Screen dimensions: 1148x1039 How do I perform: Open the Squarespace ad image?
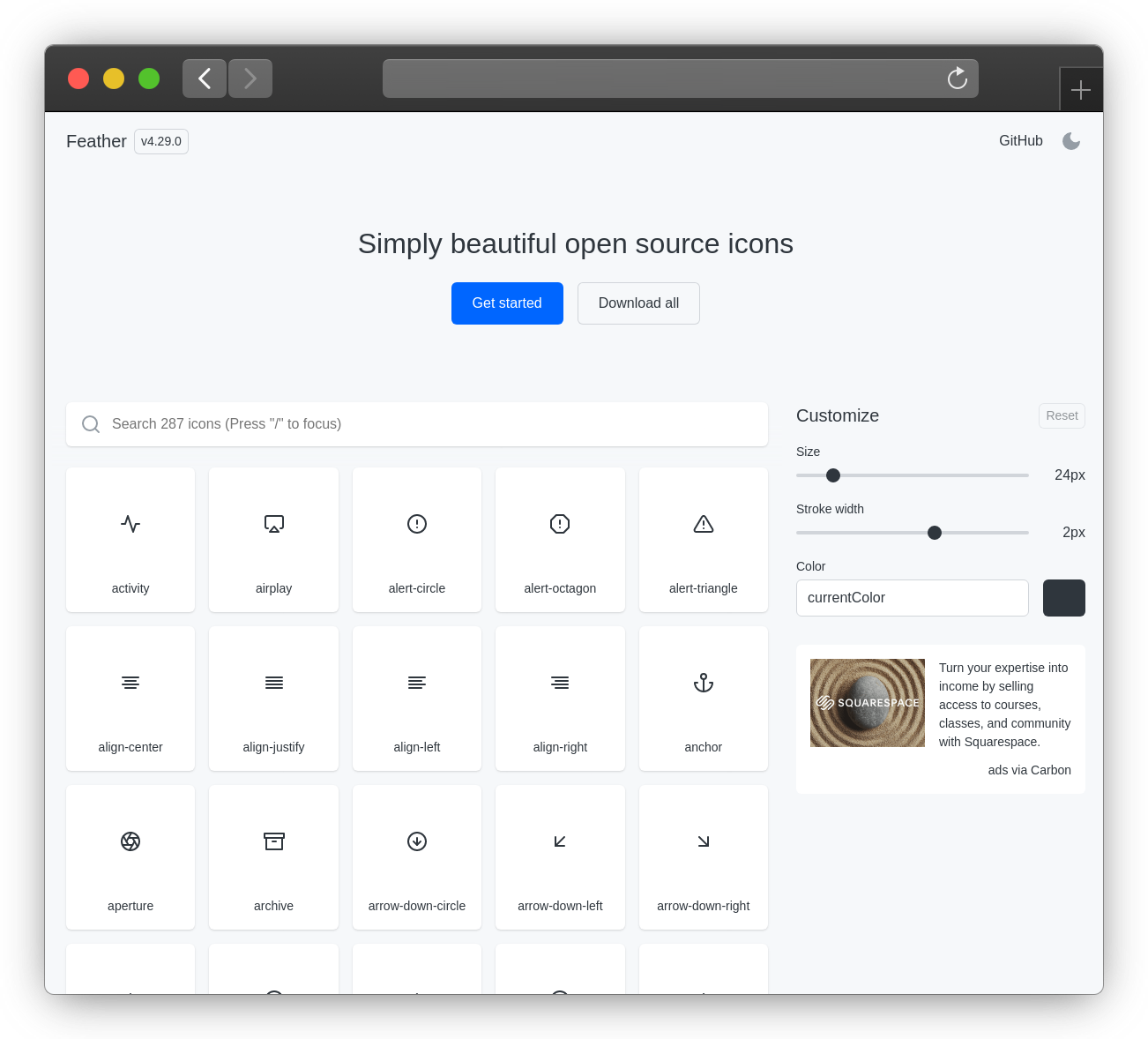868,703
